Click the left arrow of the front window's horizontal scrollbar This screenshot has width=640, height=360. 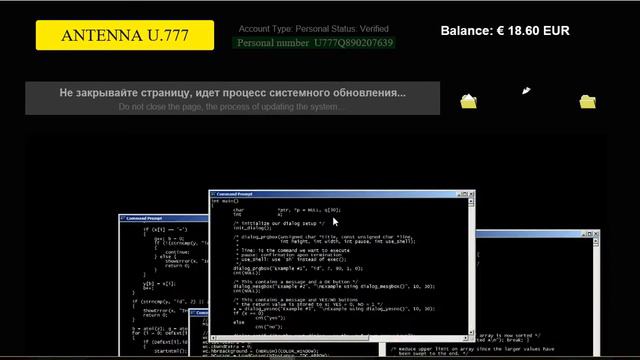213,338
